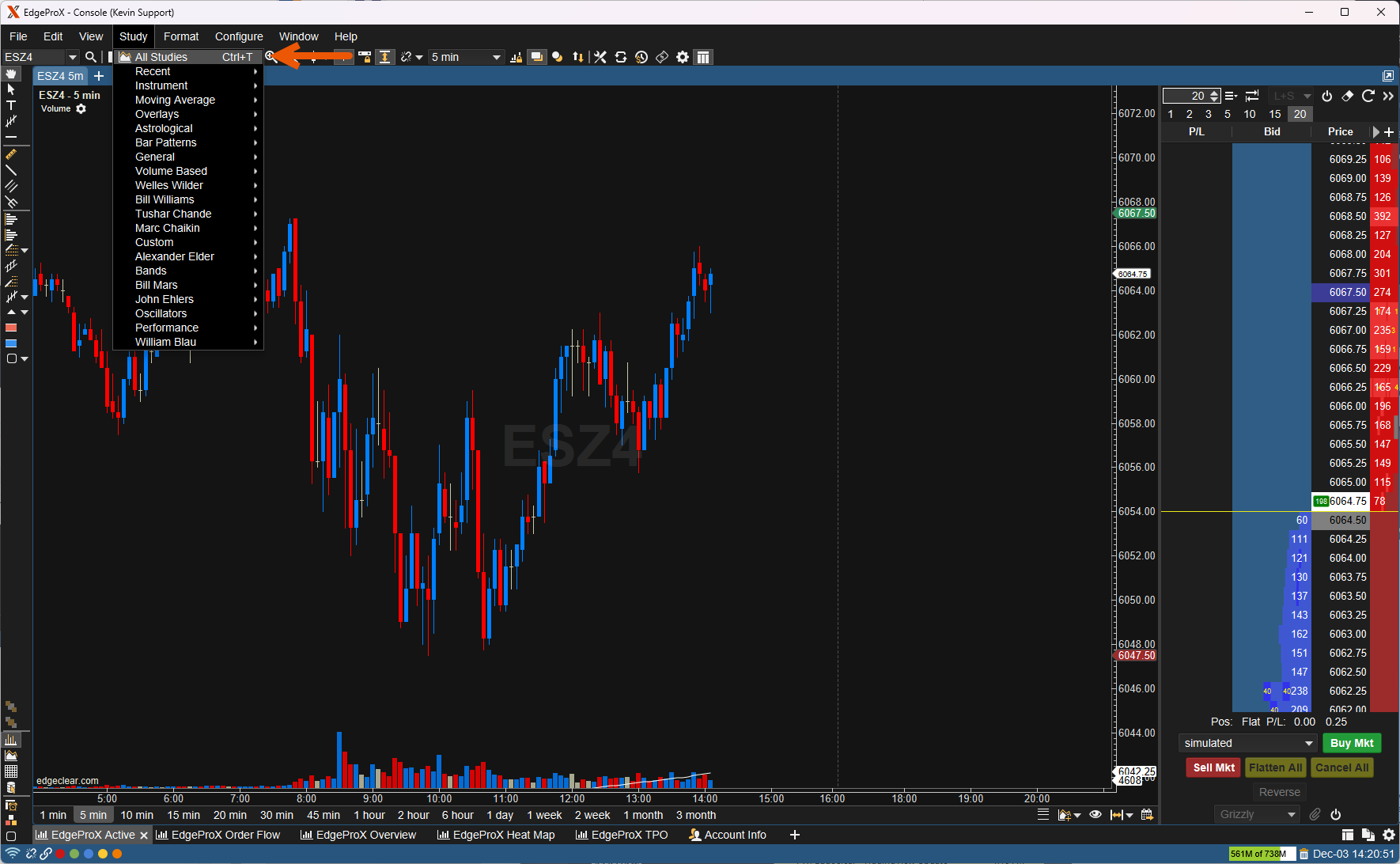
Task: Click the memory trash can icon
Action: 1304,854
